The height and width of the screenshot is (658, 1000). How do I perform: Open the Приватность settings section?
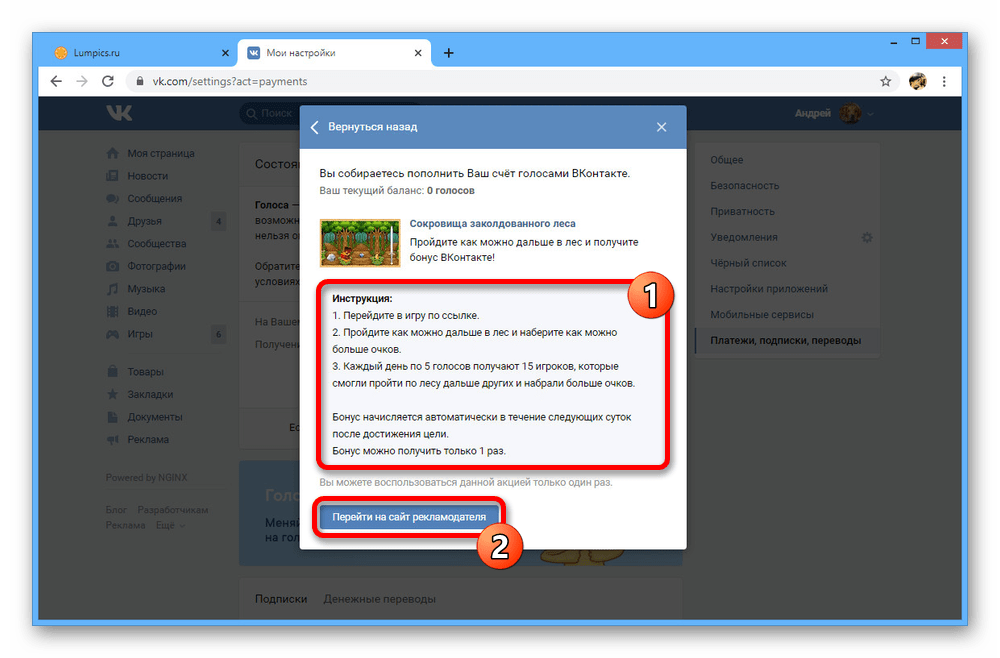742,211
